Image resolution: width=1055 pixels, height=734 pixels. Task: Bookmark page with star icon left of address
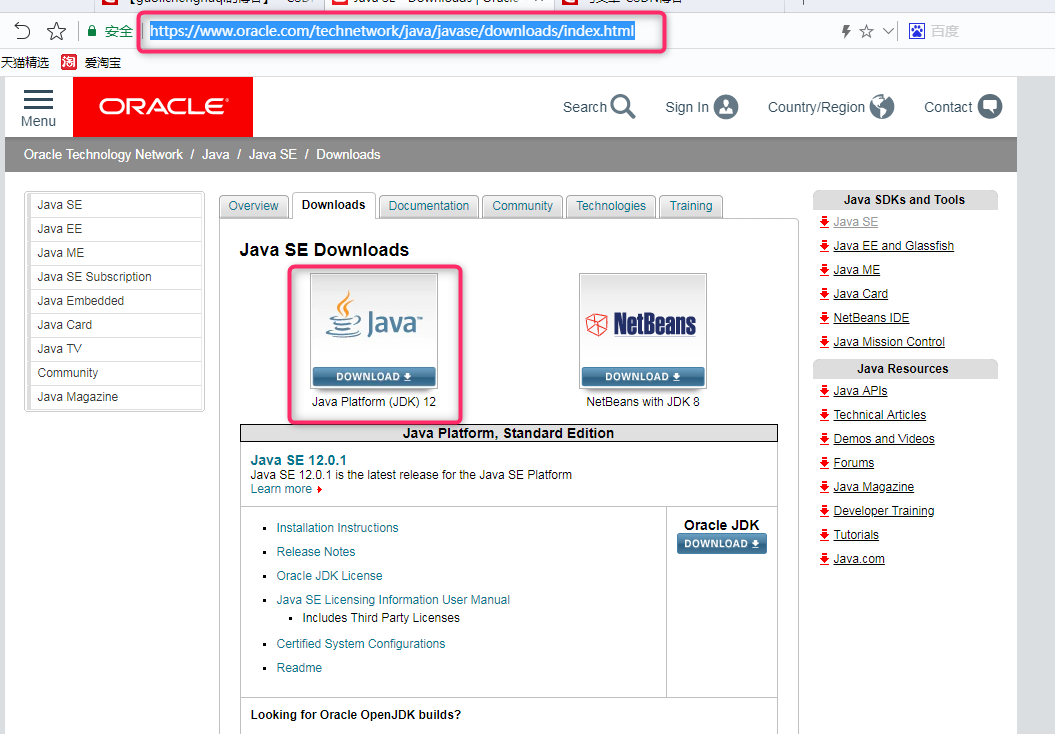57,31
